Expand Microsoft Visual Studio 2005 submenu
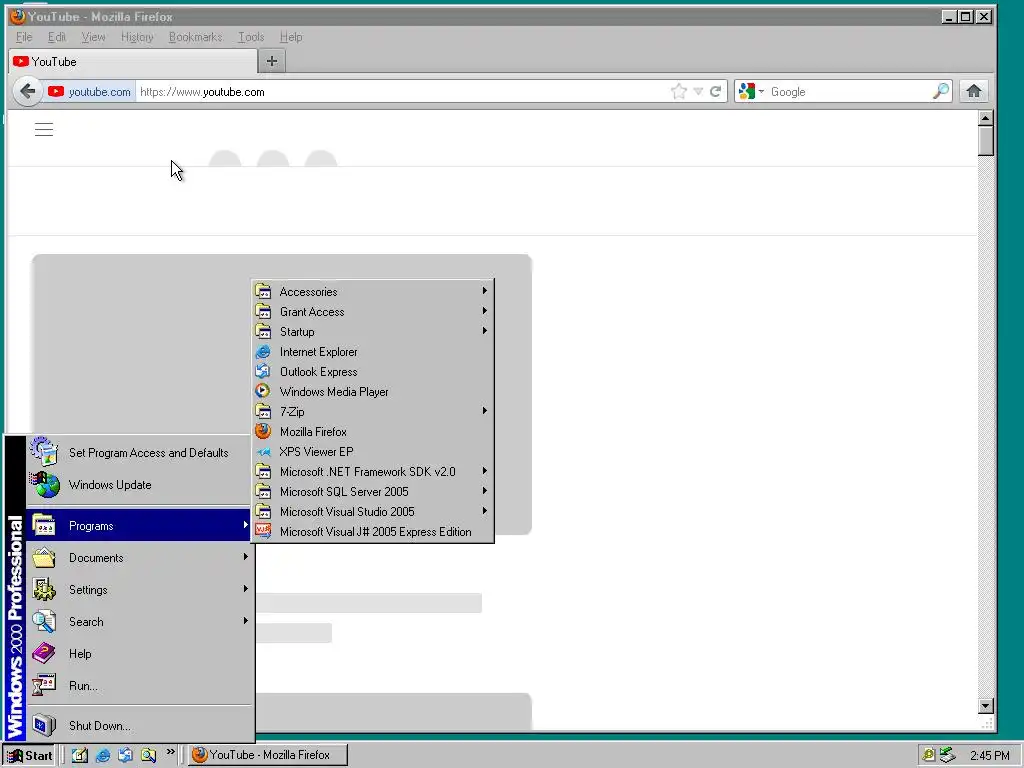This screenshot has height=768, width=1024. pyautogui.click(x=372, y=512)
